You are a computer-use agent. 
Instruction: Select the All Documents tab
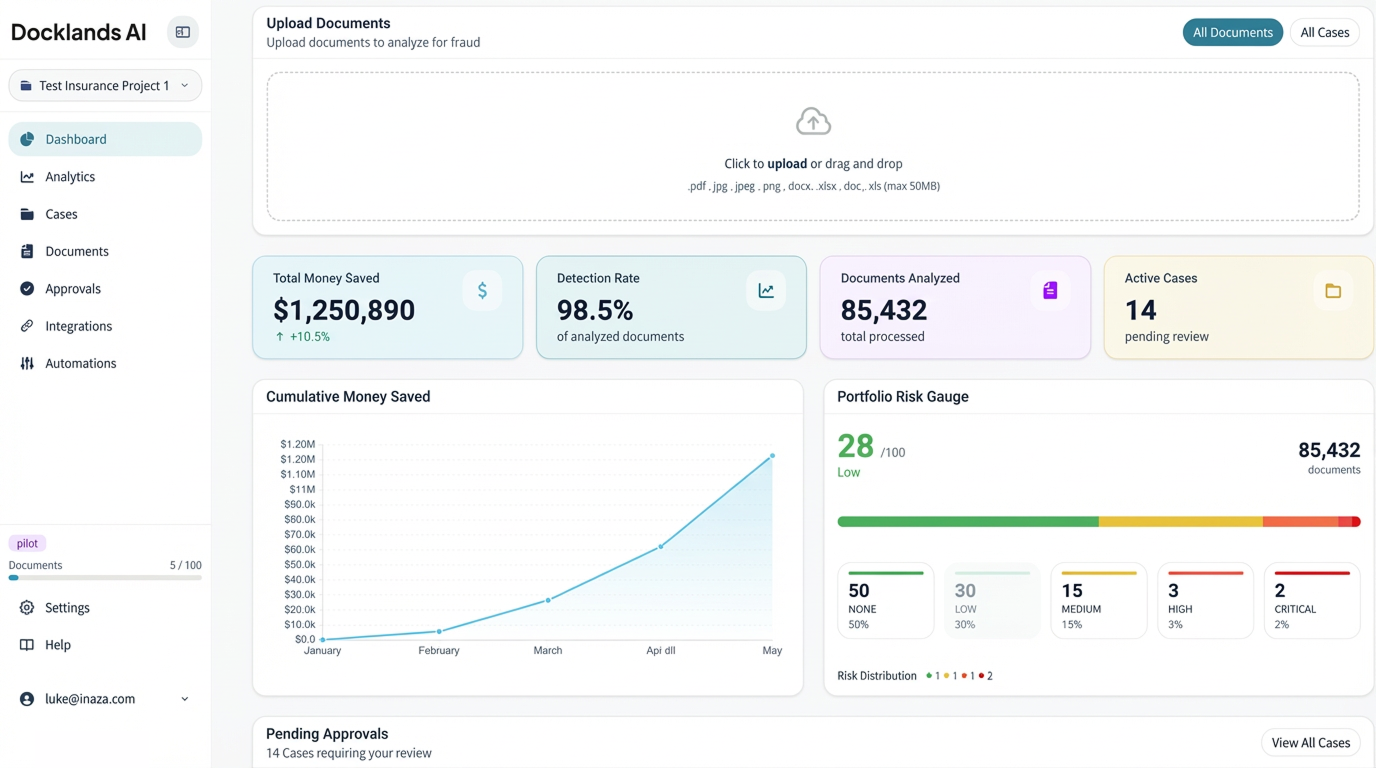tap(1233, 31)
